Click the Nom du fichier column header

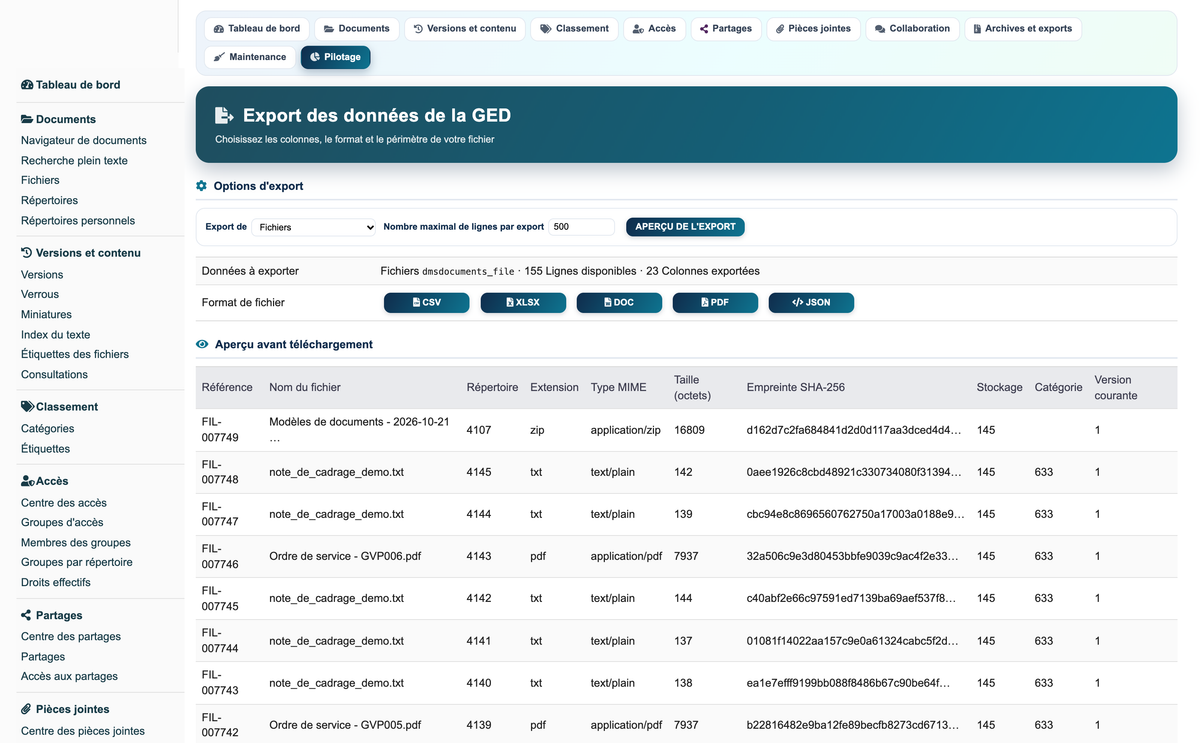(x=305, y=388)
